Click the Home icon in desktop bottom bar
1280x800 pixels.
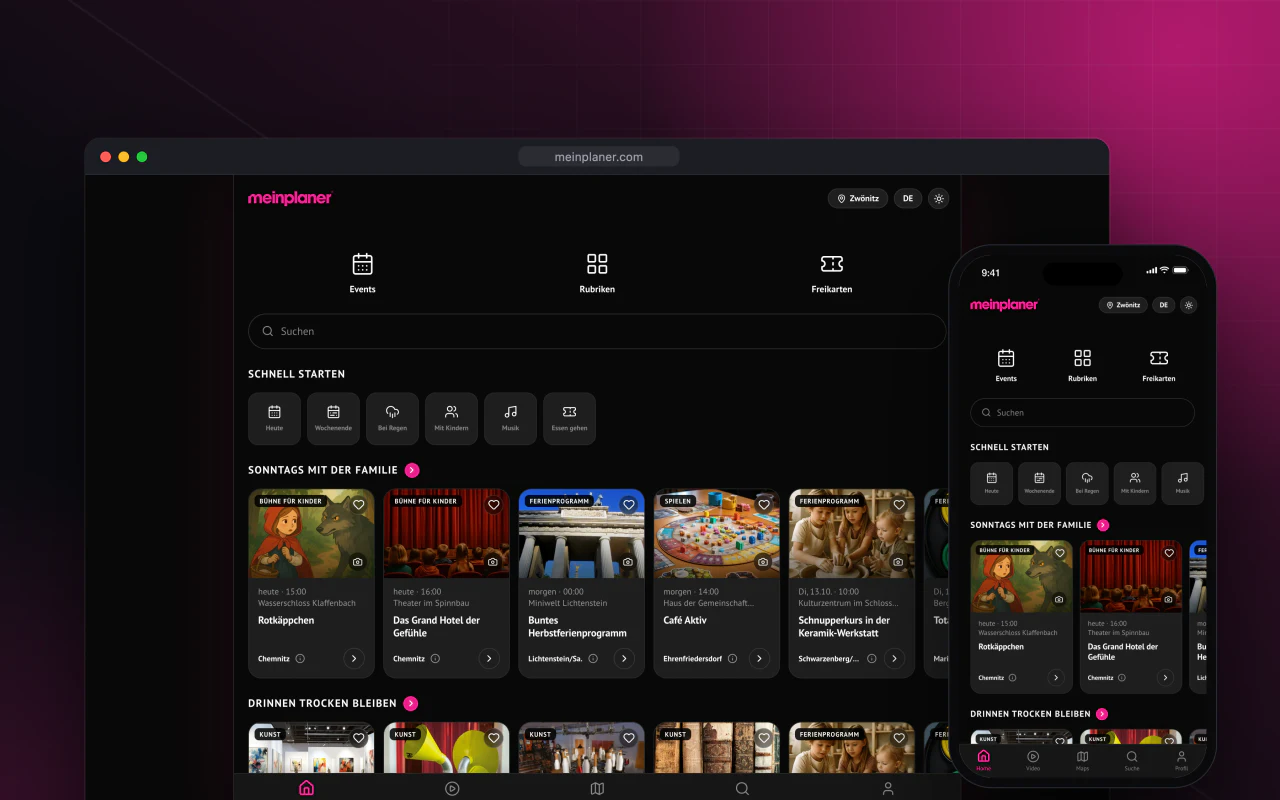307,788
